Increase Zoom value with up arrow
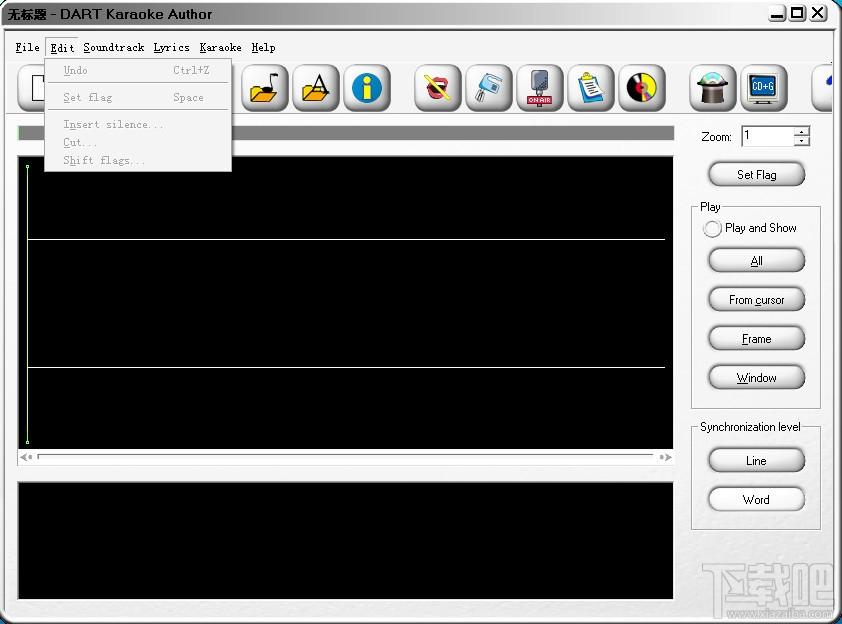Image resolution: width=842 pixels, height=624 pixels. coord(802,132)
